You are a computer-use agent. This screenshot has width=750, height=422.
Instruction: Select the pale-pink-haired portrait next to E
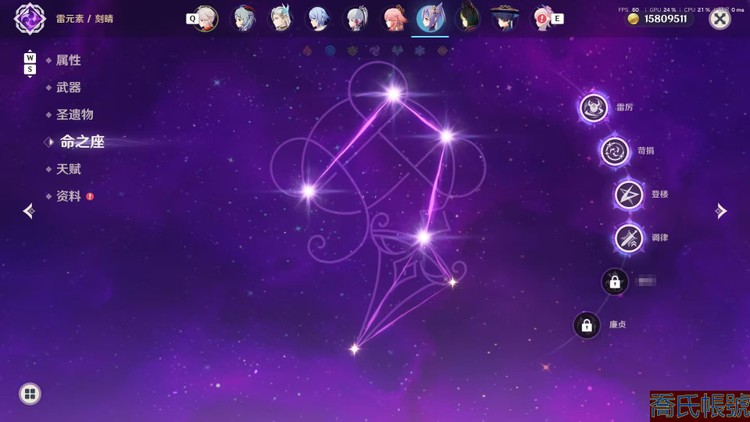542,19
